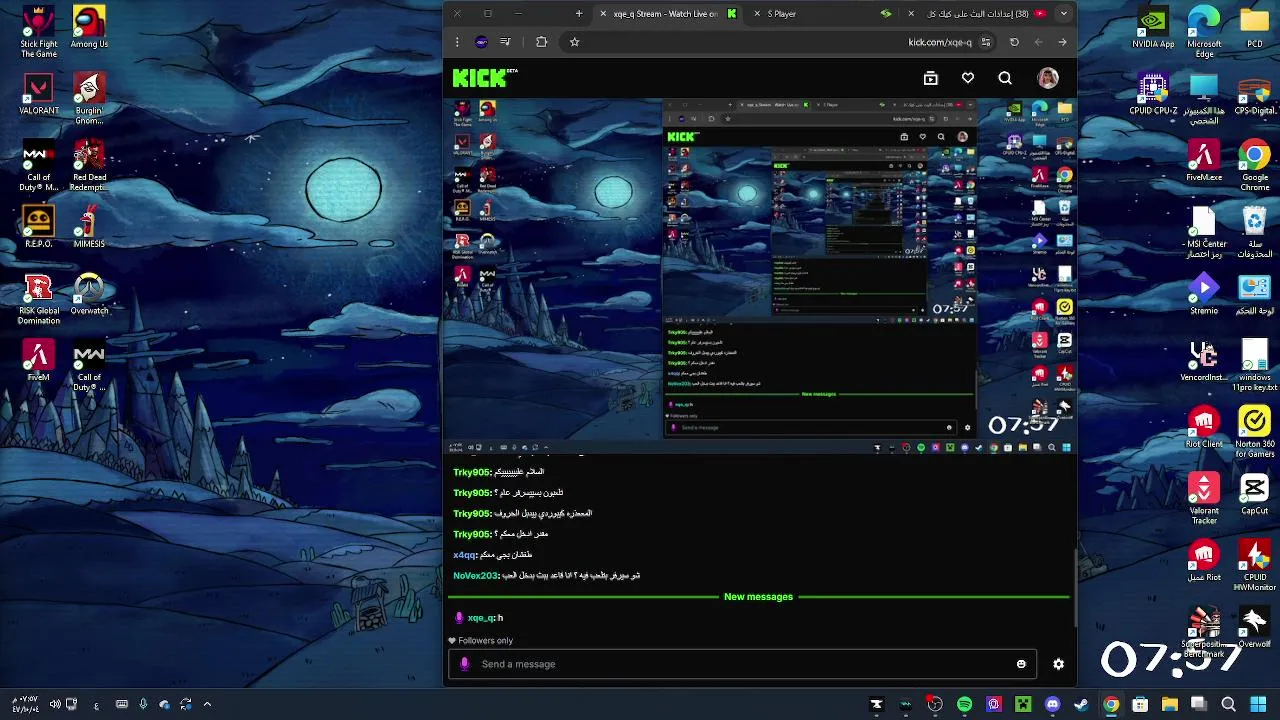
Task: Open the Red Dead Redemption desktop shortcut
Action: pyautogui.click(x=89, y=165)
